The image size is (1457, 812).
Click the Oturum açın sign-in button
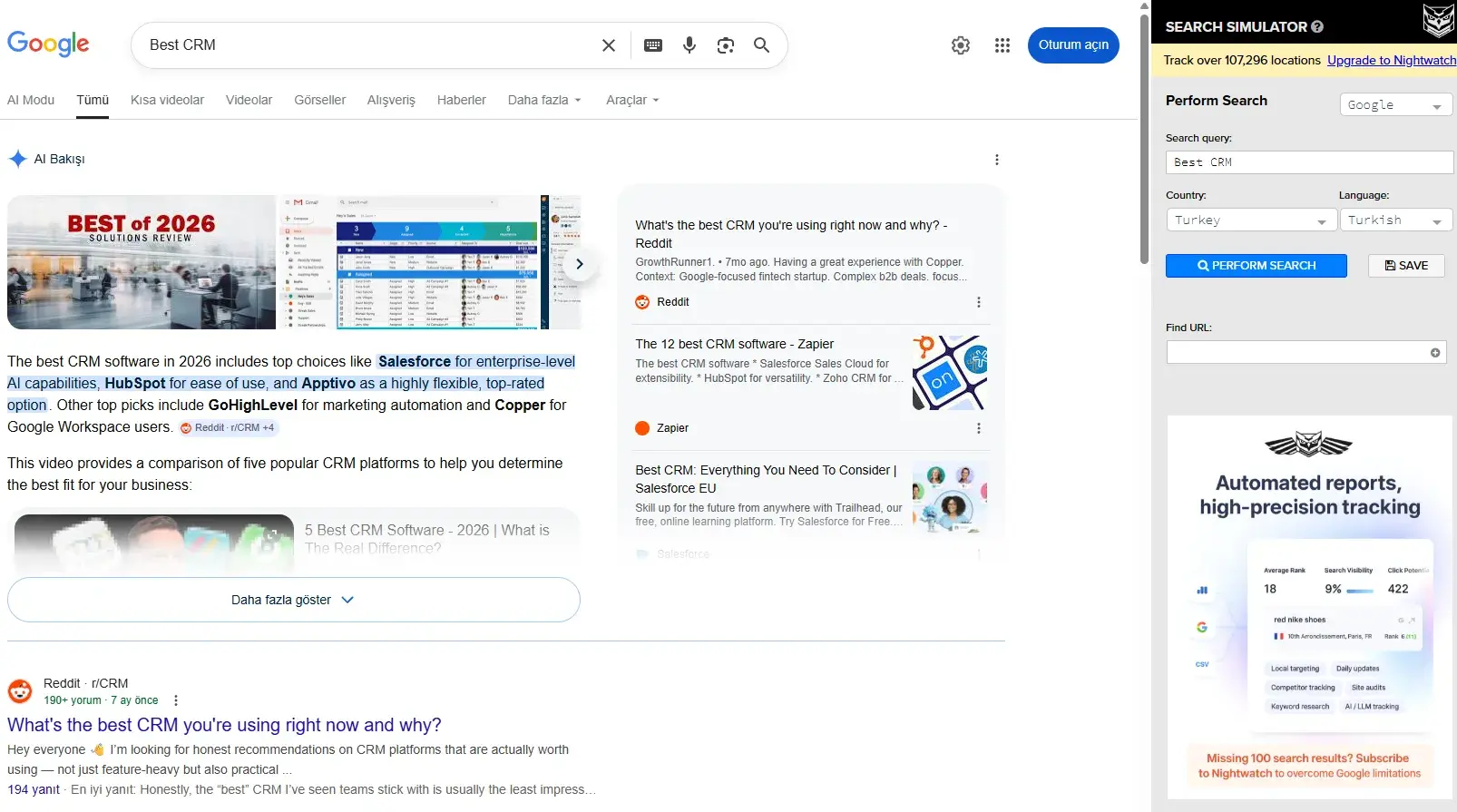[1073, 45]
